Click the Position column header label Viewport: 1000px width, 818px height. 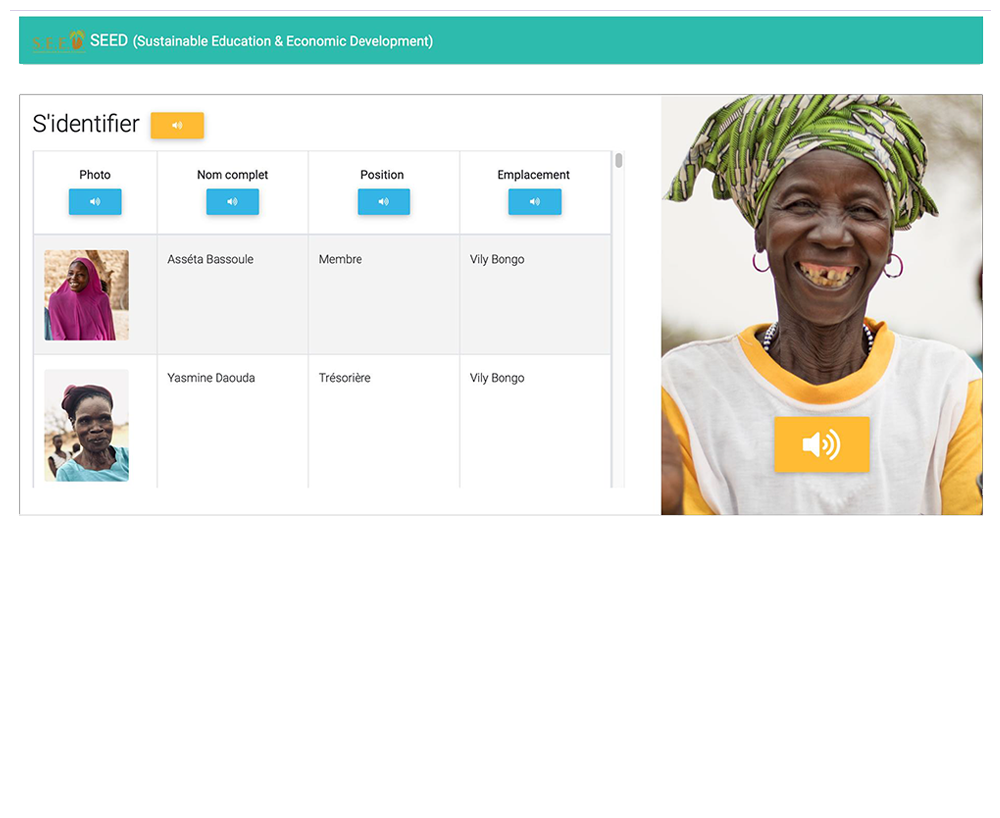tap(382, 175)
